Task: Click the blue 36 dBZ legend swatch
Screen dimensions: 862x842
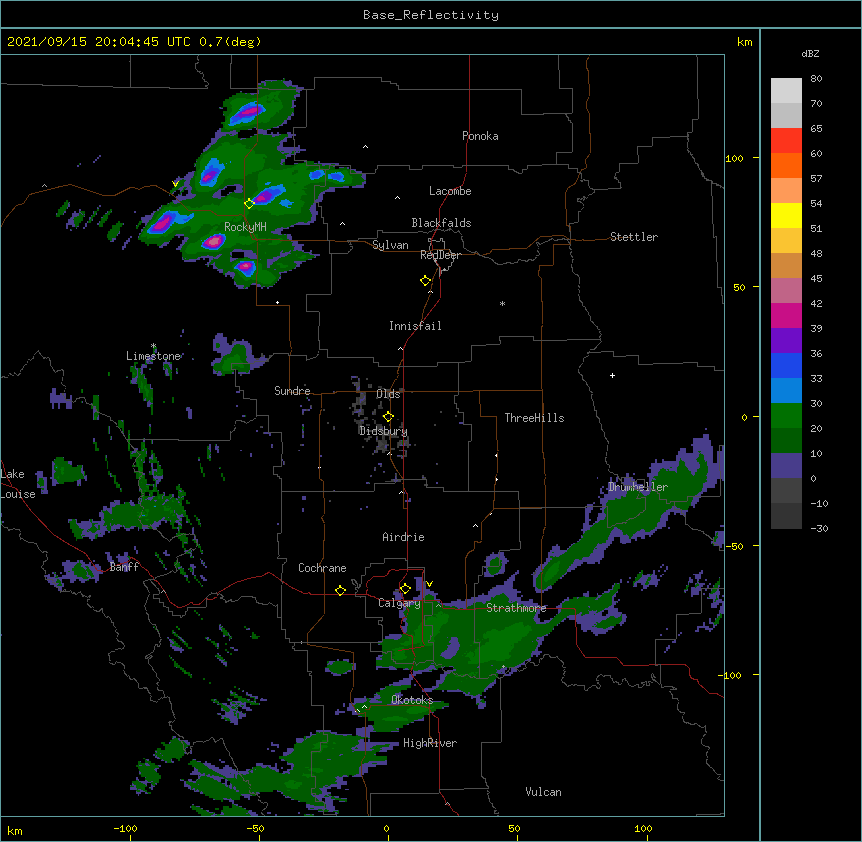Action: pyautogui.click(x=786, y=365)
